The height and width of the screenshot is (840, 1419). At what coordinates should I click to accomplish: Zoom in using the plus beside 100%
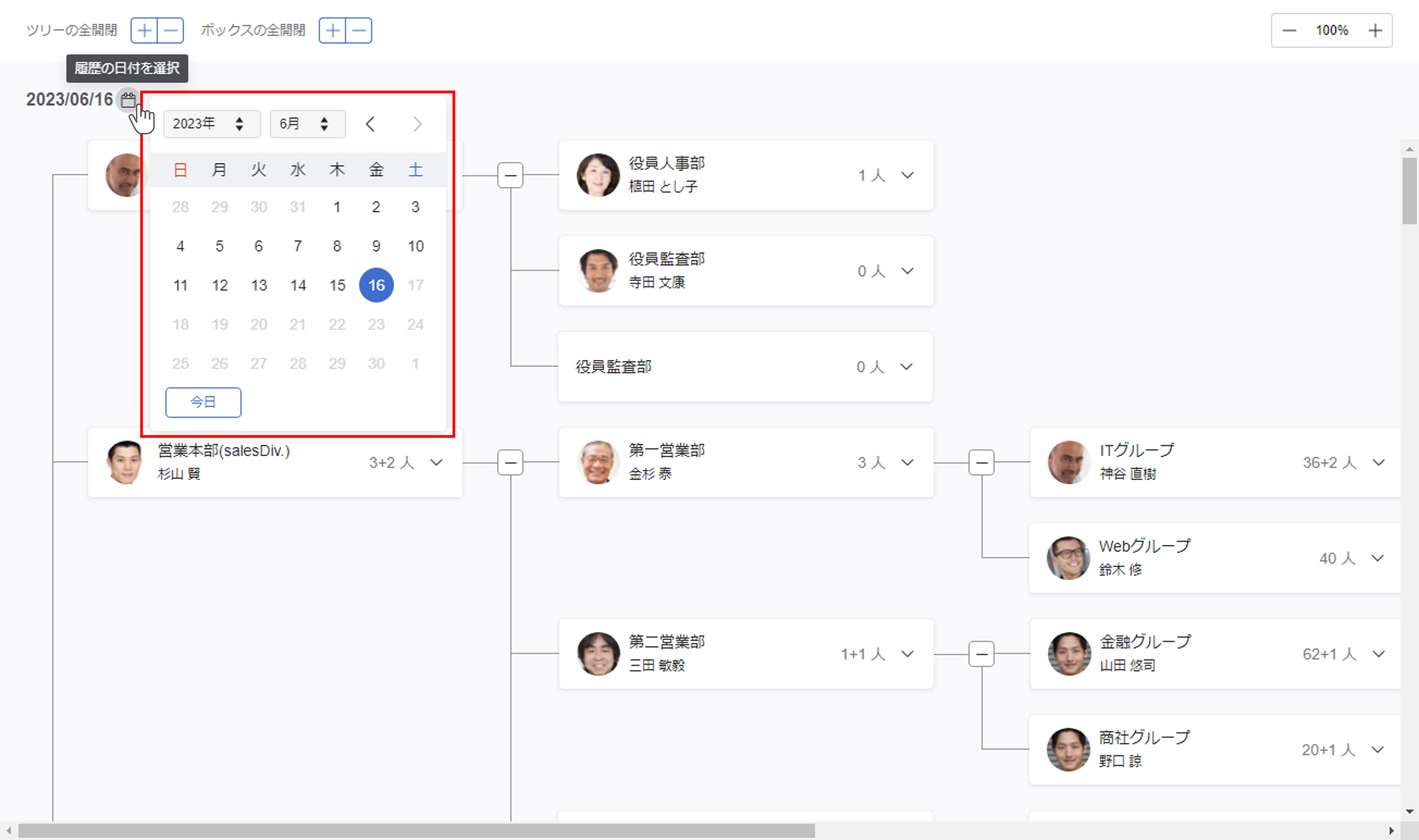point(1375,31)
